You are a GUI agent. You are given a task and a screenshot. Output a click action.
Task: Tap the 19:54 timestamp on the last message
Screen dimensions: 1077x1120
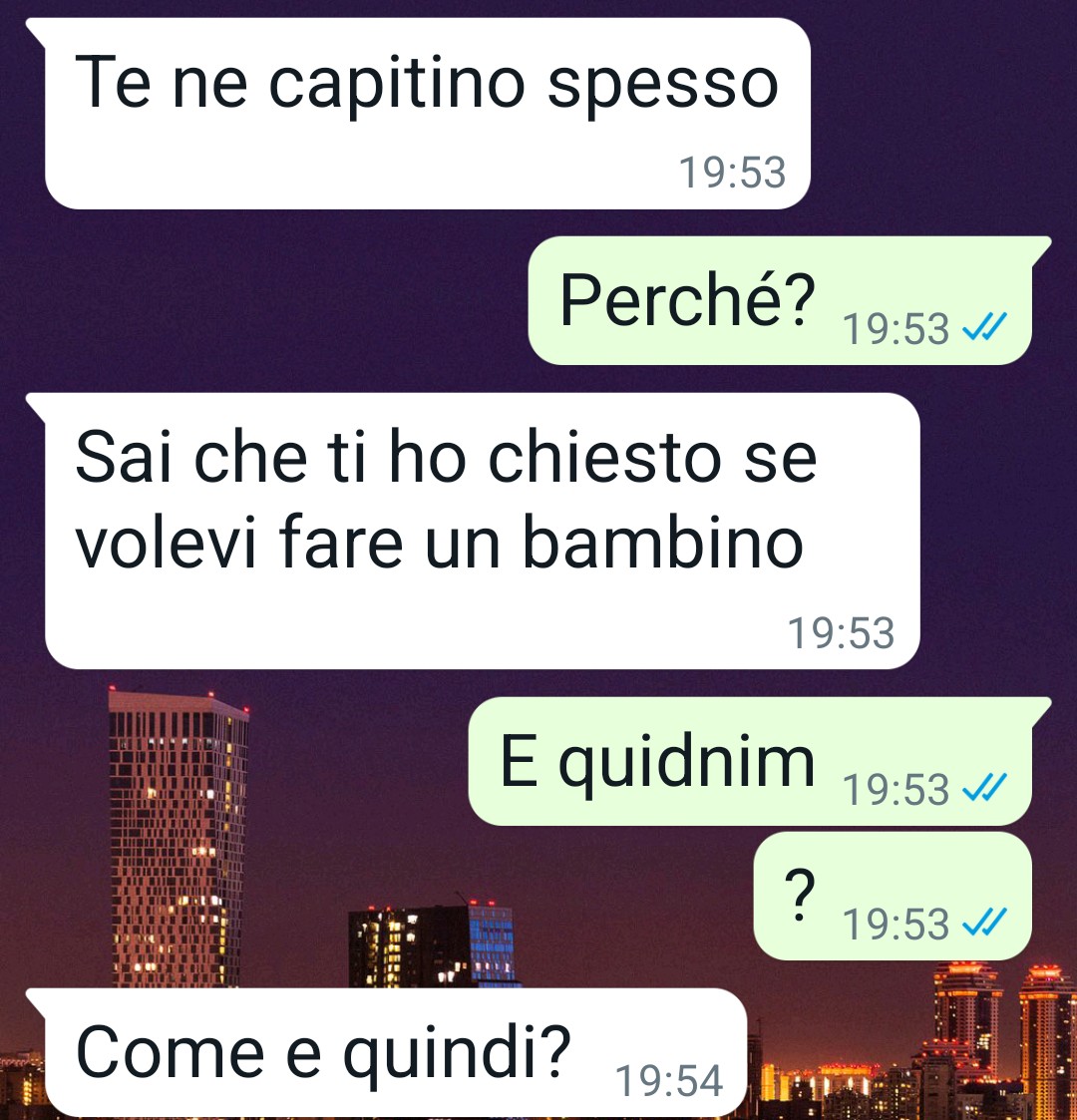[x=669, y=1081]
